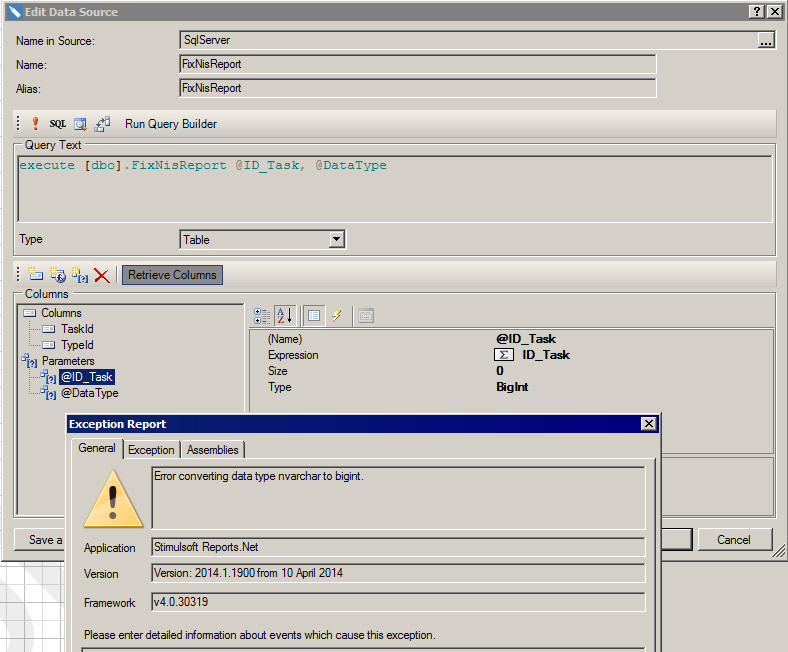The image size is (788, 652).
Task: Click the sigma icon next to ID_Task expression
Action: tap(504, 355)
